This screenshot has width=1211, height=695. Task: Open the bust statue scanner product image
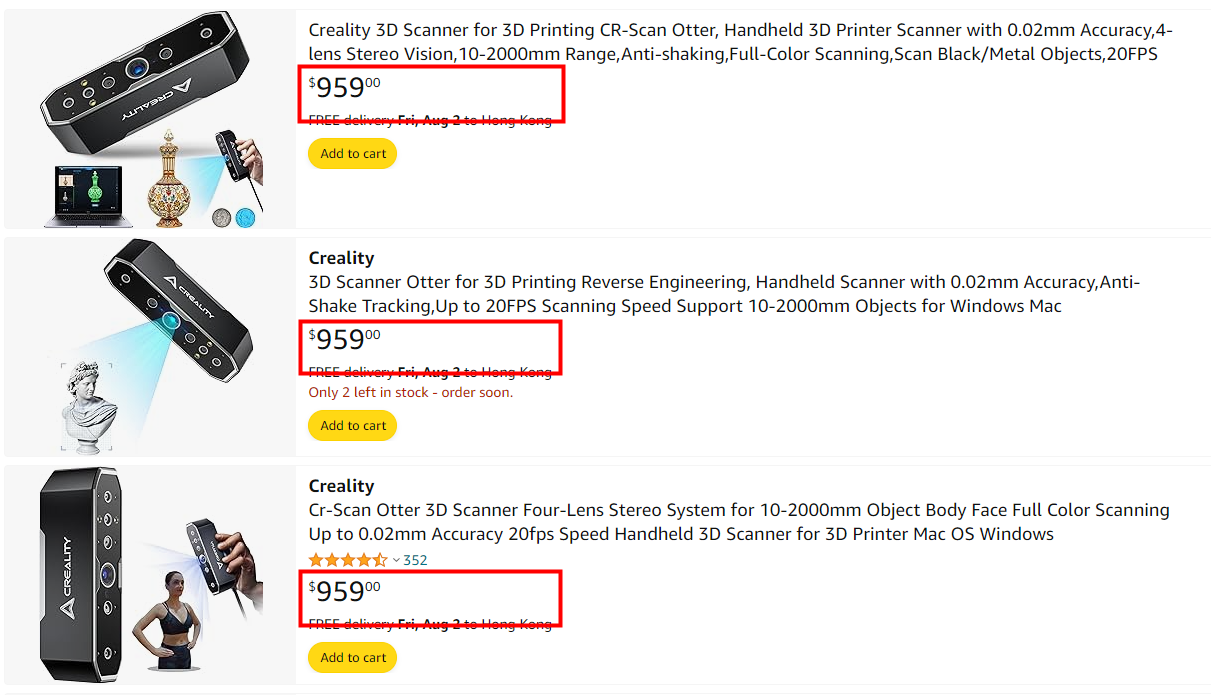coord(152,347)
